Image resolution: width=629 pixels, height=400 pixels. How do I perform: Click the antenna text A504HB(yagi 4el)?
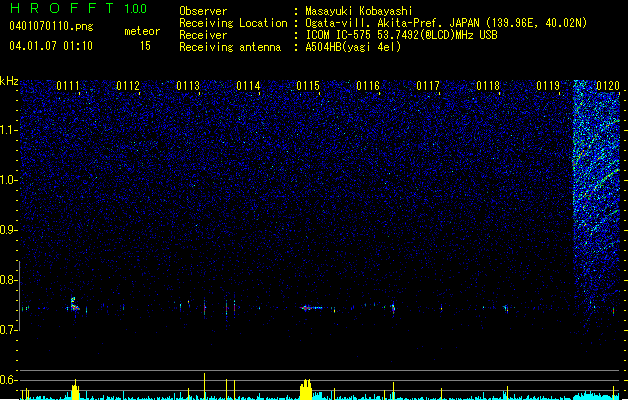[353, 47]
